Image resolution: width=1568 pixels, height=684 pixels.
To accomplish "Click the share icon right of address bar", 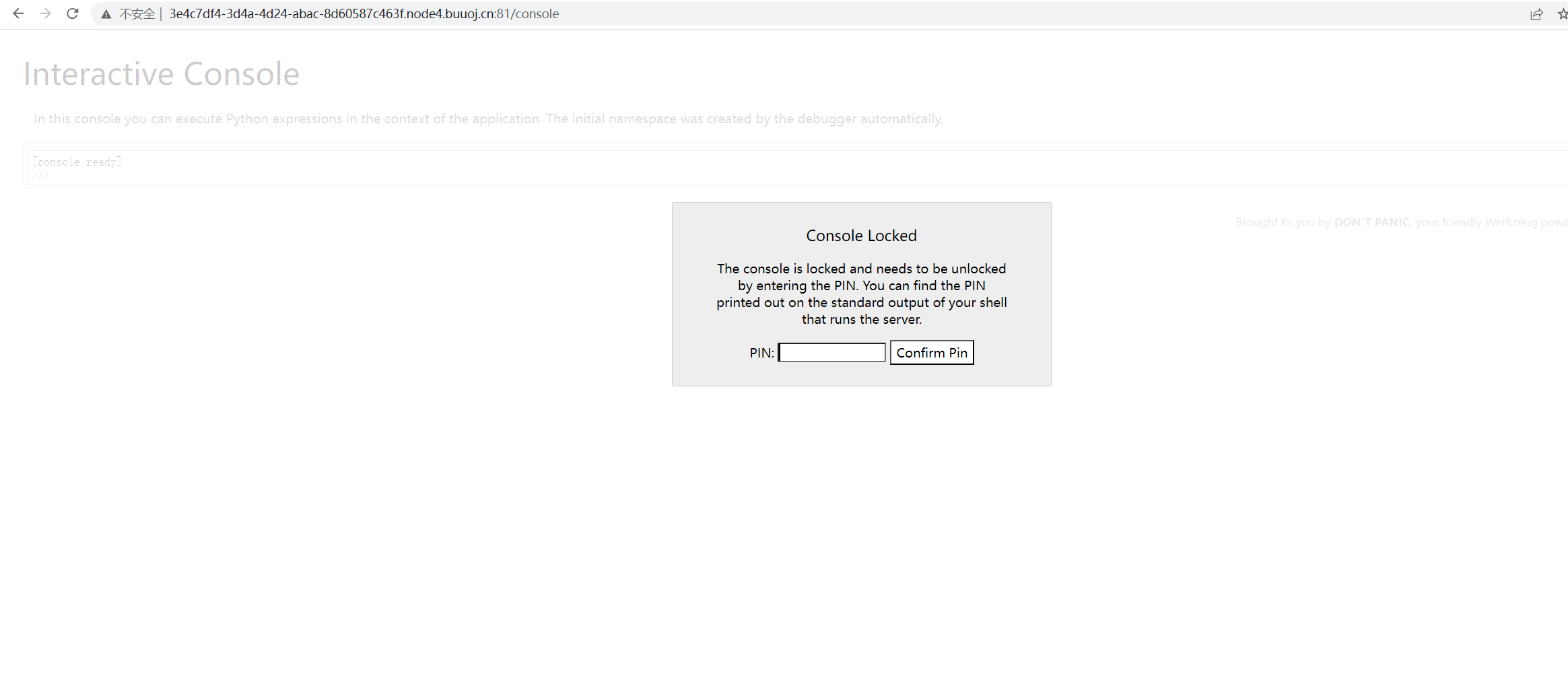I will 1537,13.
